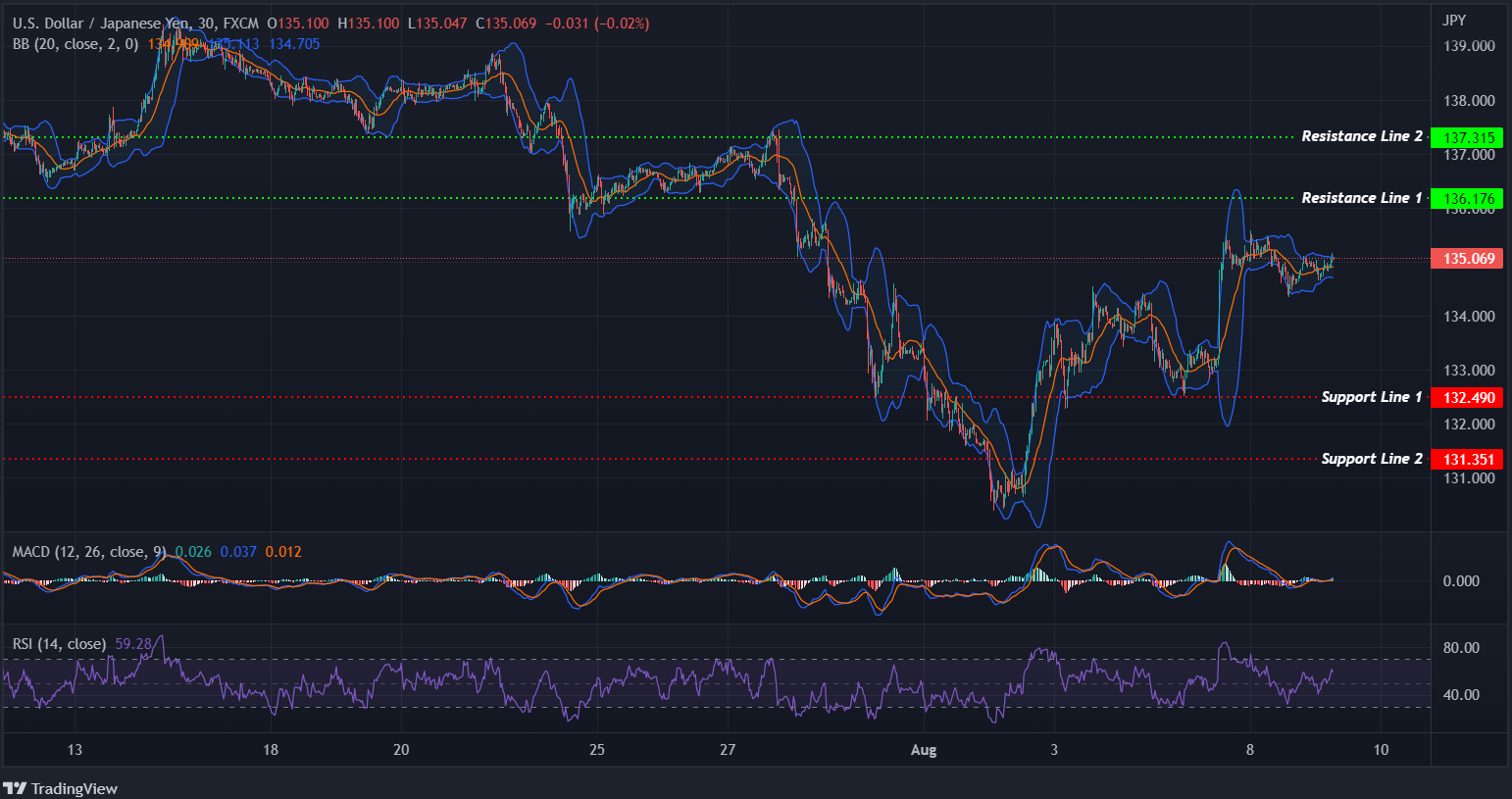Select the green 137.315 Resistance Line 2 price tag
The width and height of the screenshot is (1512, 799).
click(1466, 137)
